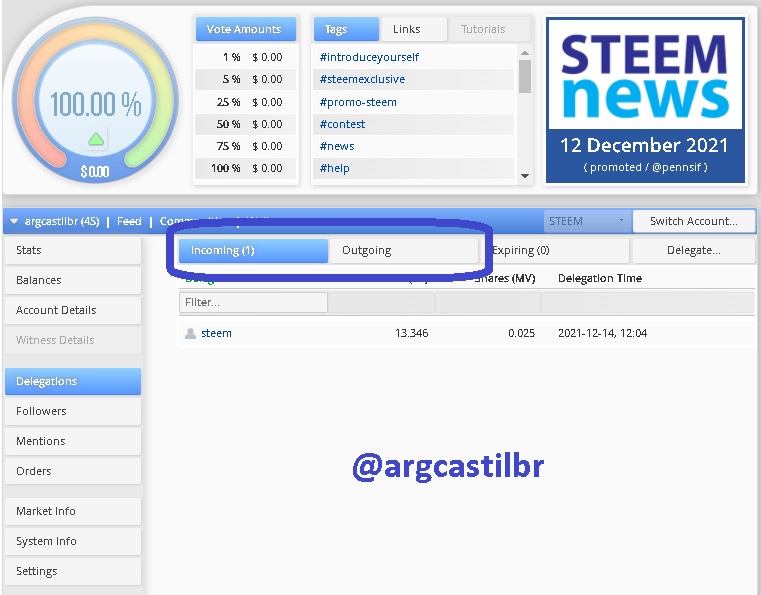
Task: Select the Outgoing delegations tab
Action: click(x=404, y=250)
